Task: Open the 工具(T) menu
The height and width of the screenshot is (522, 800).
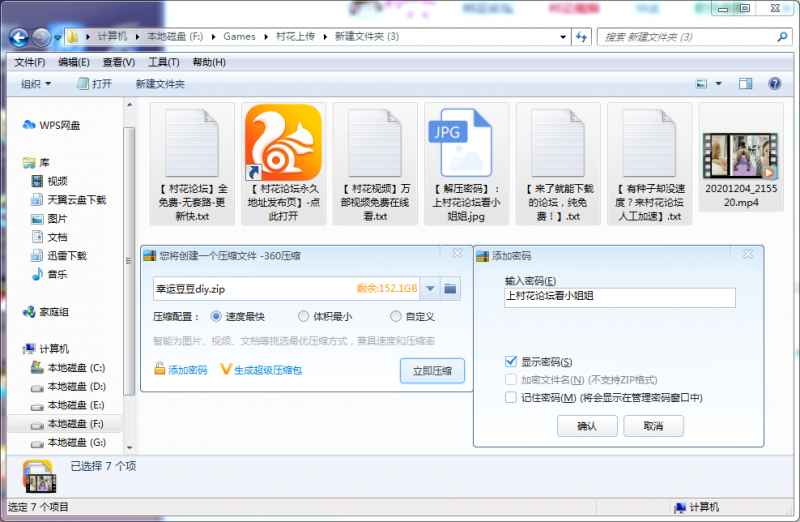Action: point(163,62)
